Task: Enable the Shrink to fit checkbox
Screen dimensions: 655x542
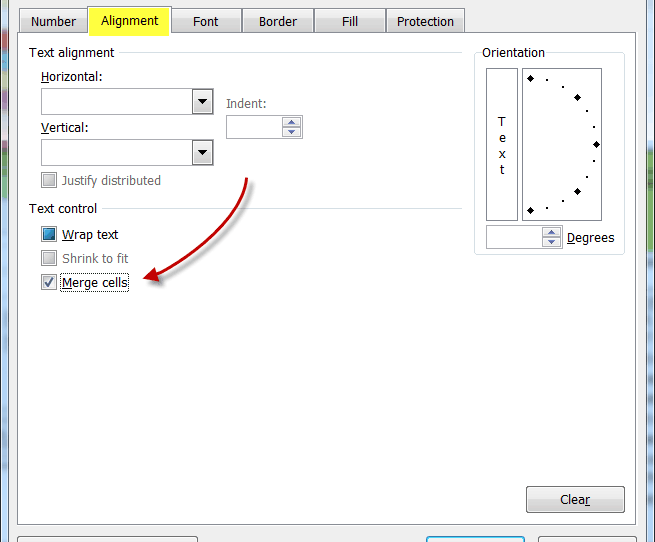Action: (x=49, y=258)
